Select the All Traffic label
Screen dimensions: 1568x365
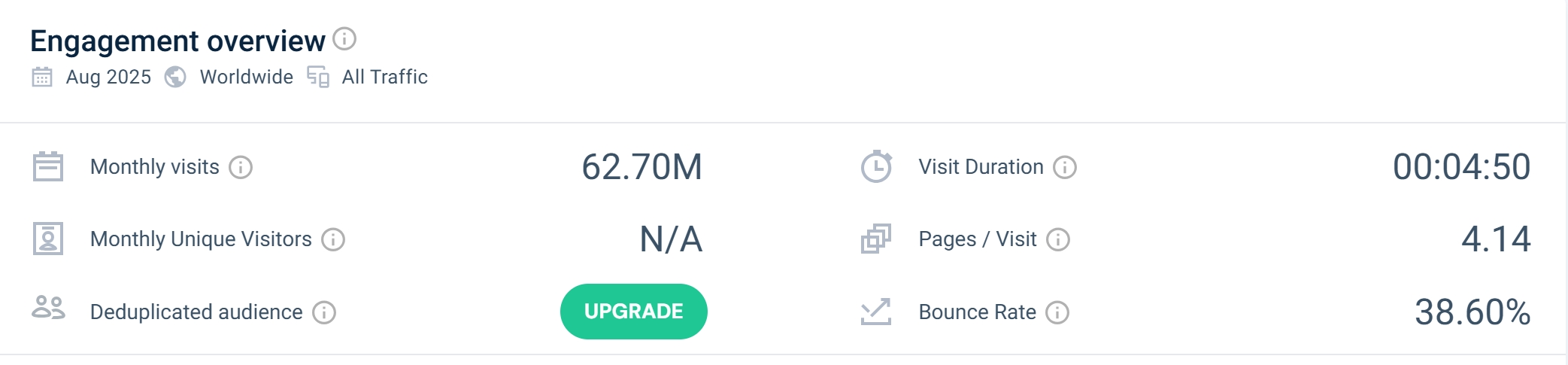385,77
